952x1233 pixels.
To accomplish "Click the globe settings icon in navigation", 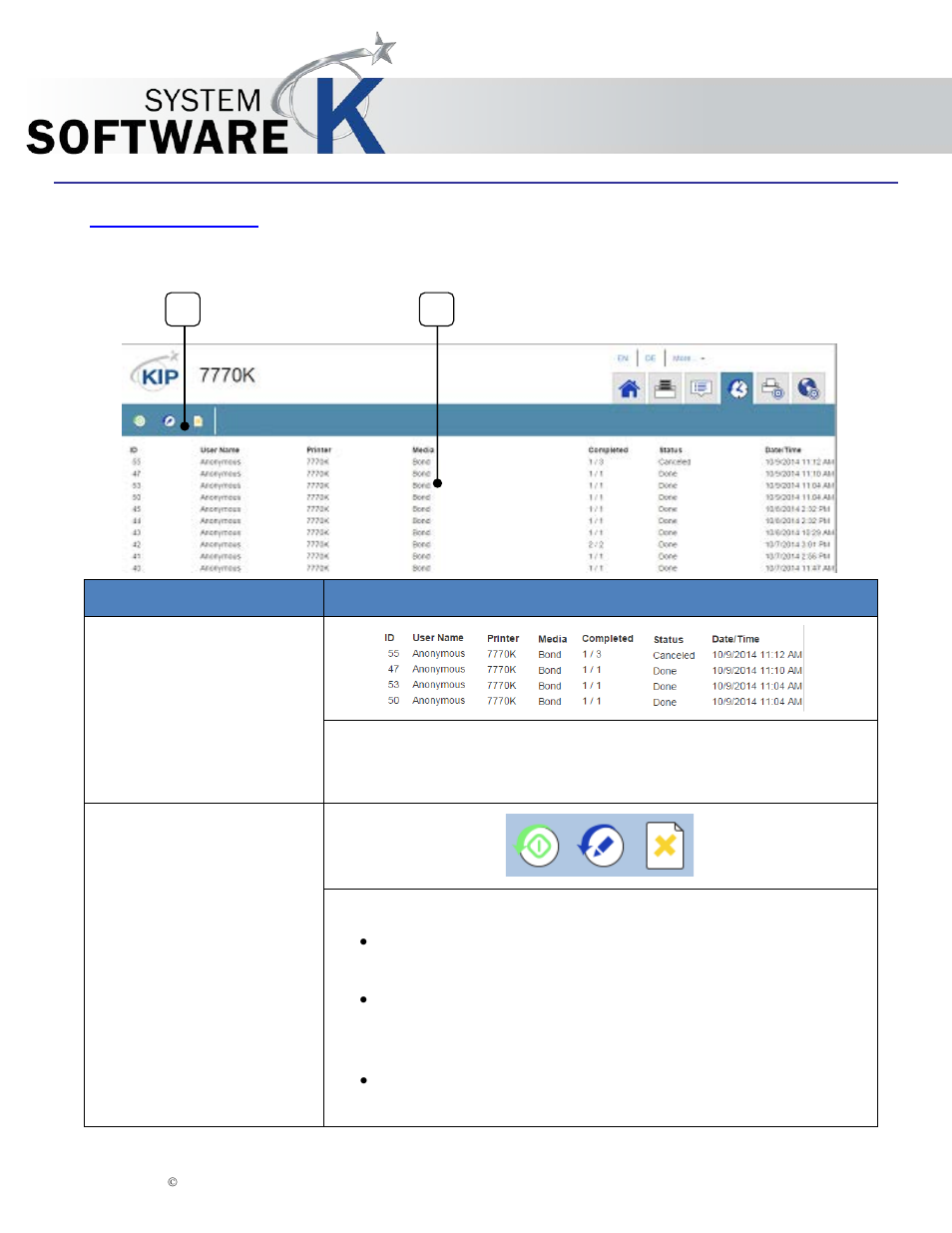I will (808, 388).
